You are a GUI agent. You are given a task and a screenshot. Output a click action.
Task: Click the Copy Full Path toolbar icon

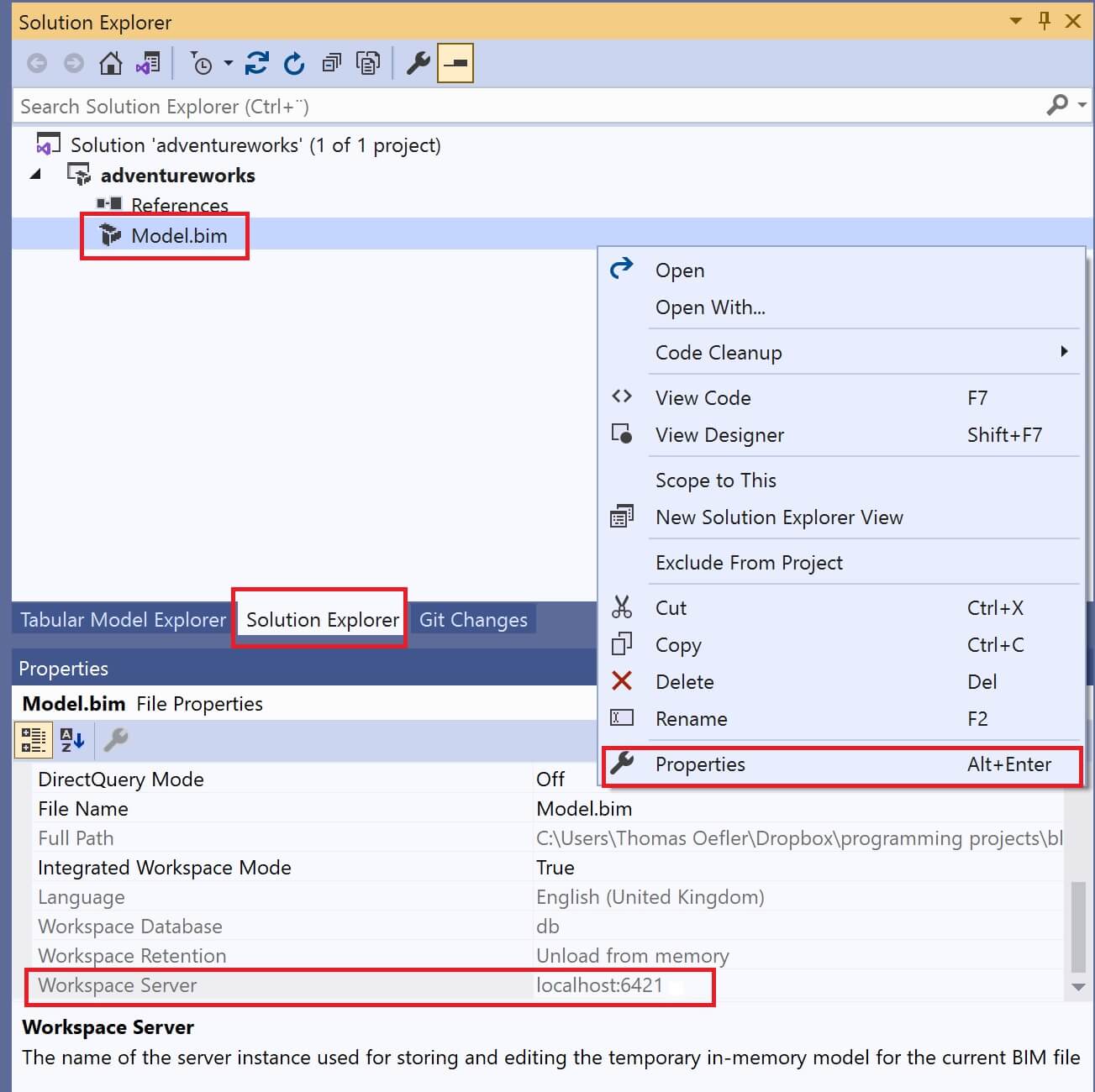pyautogui.click(x=368, y=63)
